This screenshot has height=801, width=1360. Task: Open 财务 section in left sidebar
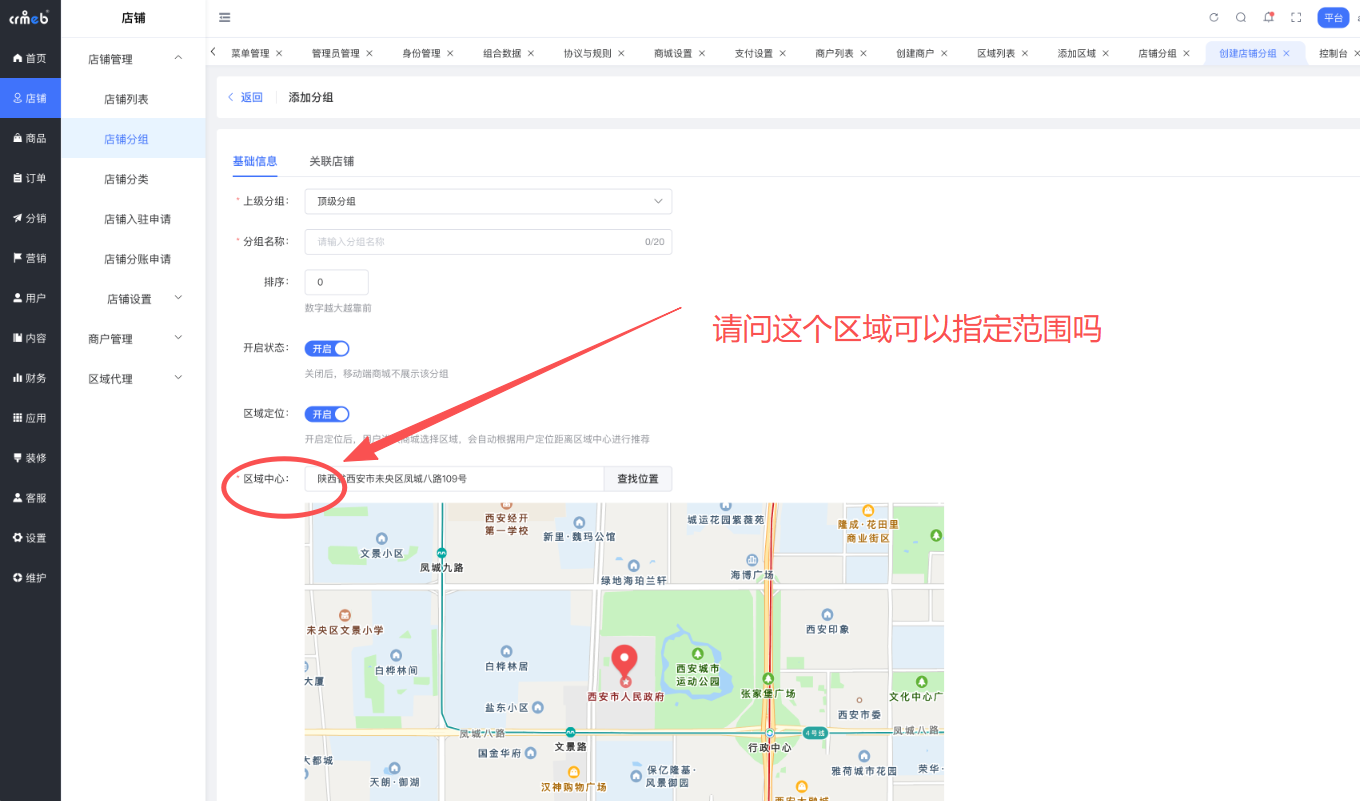pos(30,378)
